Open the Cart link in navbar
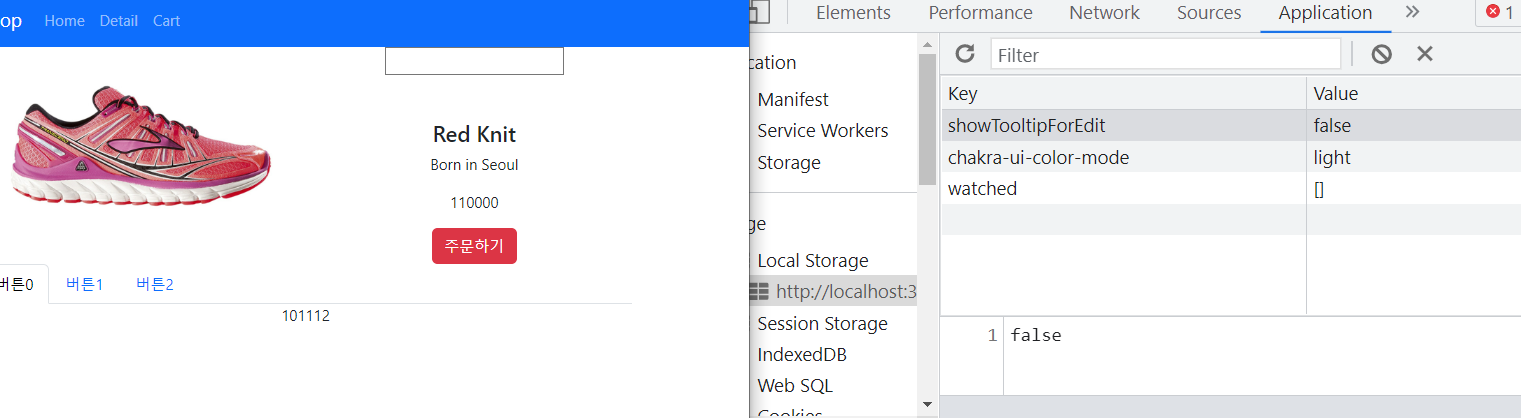 pos(166,20)
